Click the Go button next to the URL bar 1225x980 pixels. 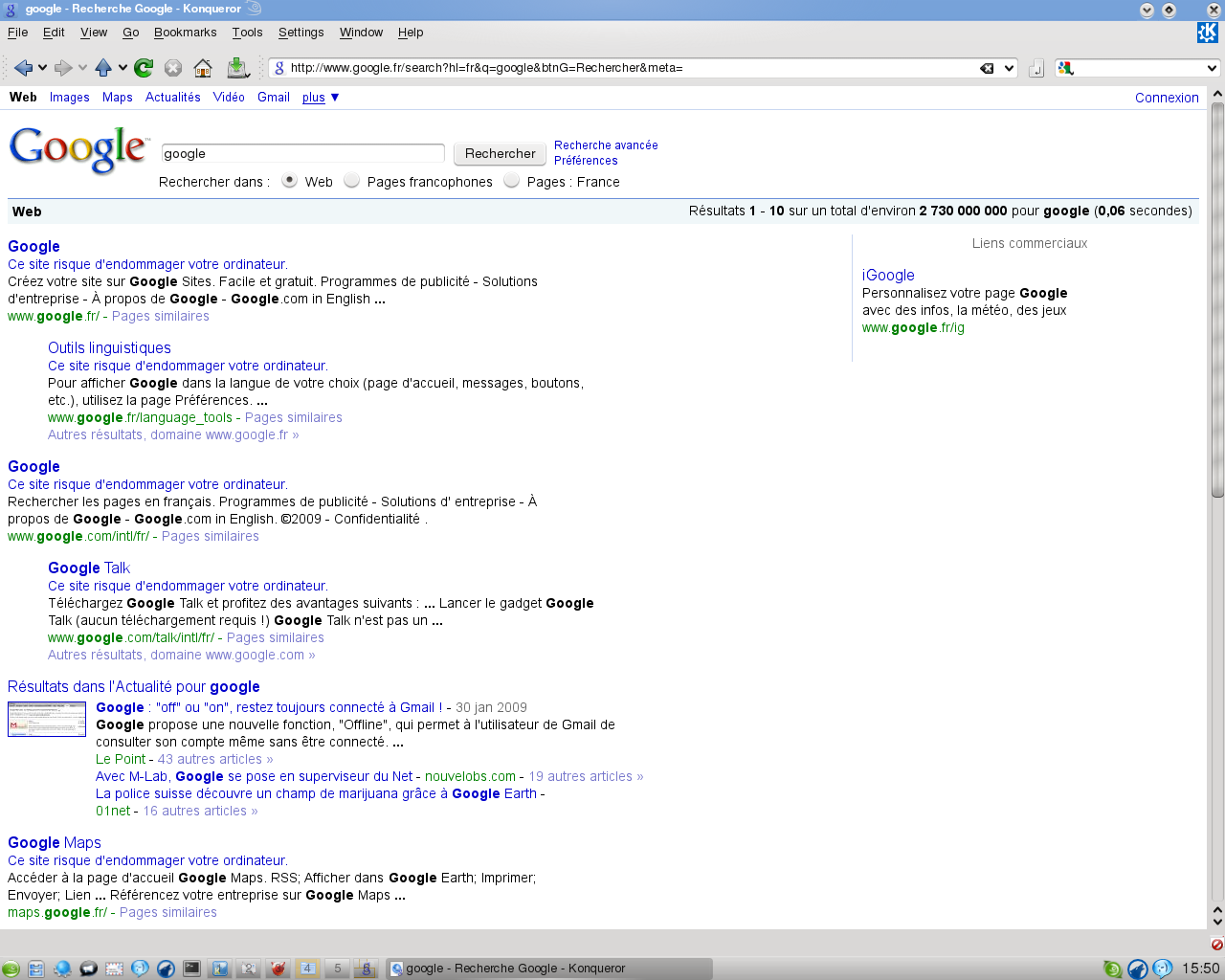point(1036,69)
